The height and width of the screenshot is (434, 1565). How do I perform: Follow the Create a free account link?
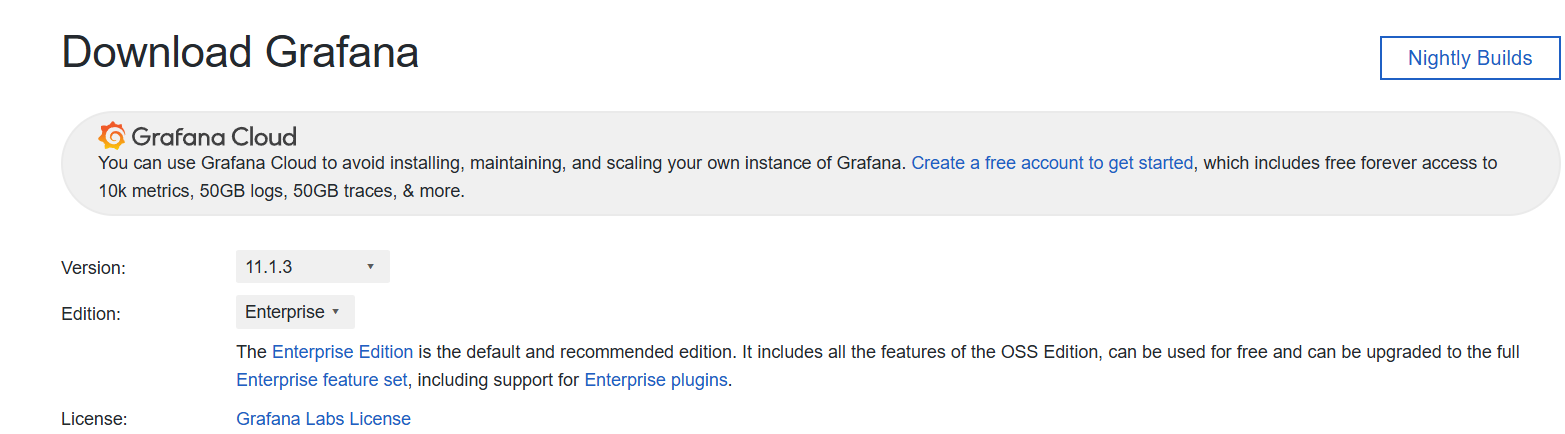1052,162
